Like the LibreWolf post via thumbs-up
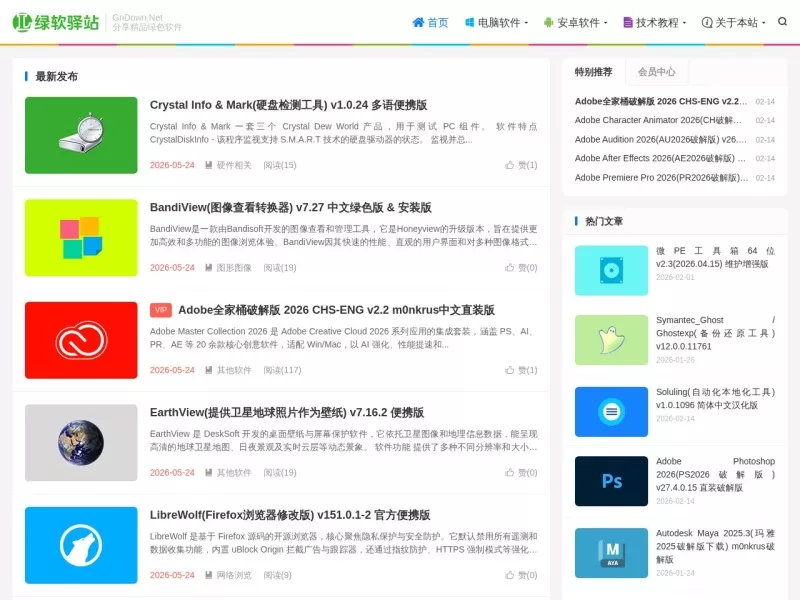 (x=521, y=575)
